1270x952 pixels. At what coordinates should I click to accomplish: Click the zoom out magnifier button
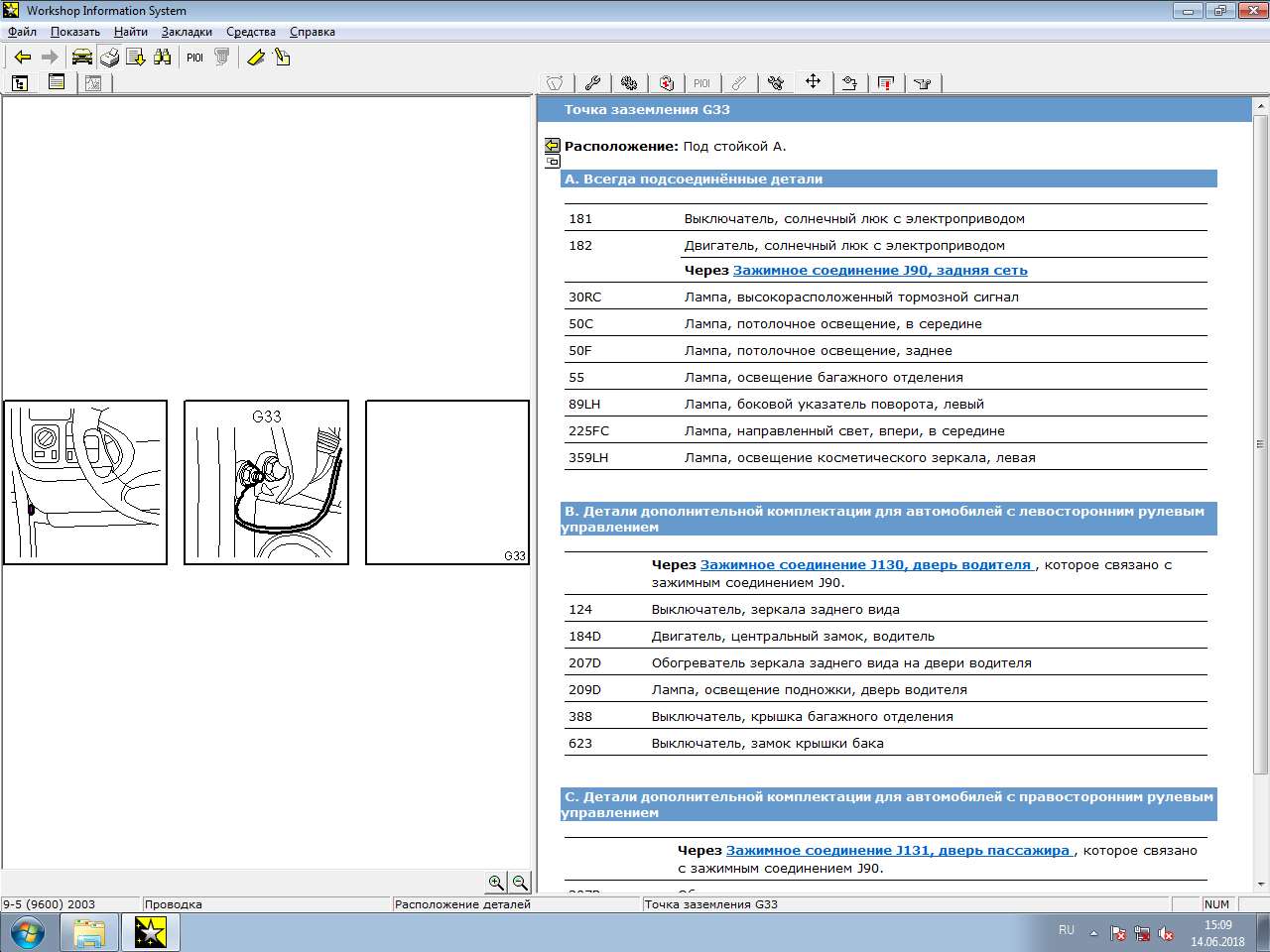click(519, 883)
